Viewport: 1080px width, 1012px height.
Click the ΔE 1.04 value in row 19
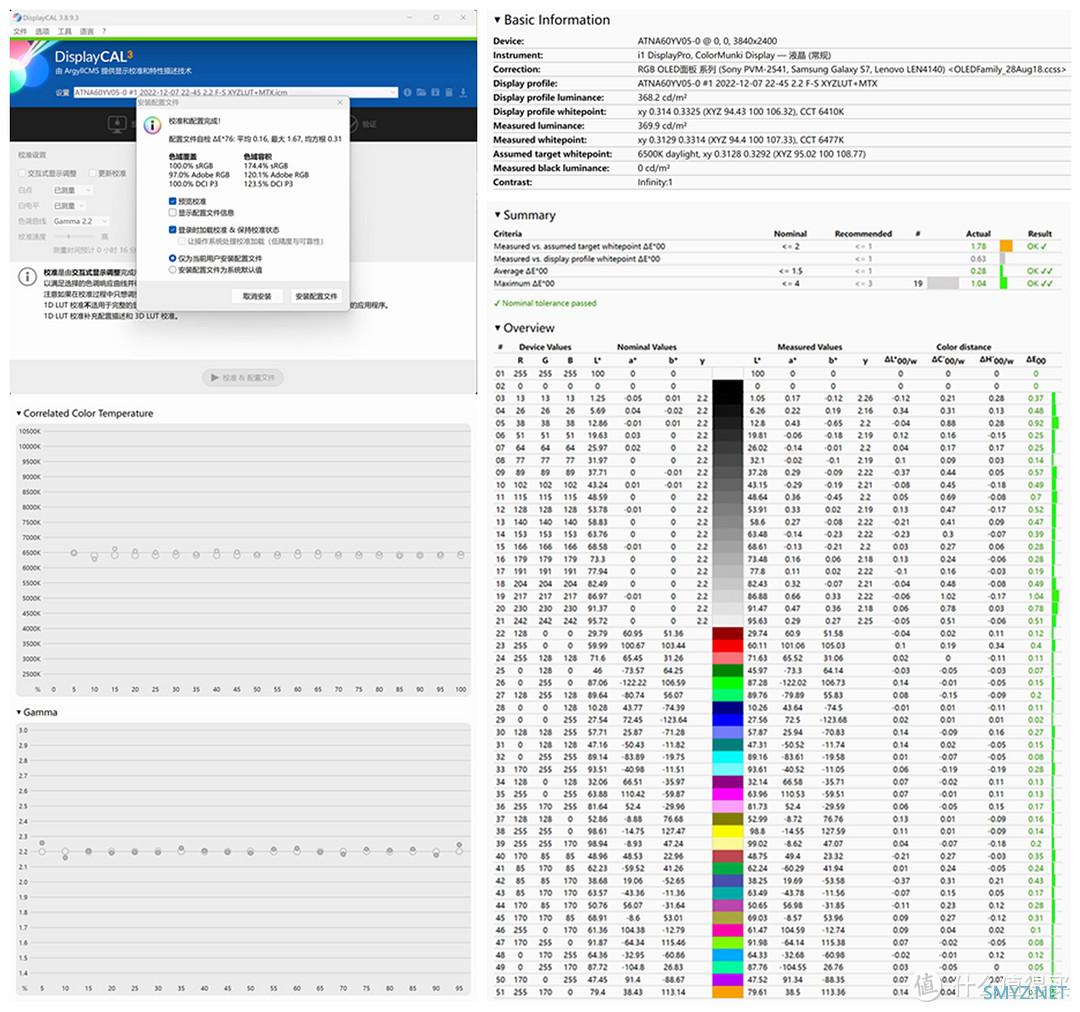tap(1036, 597)
